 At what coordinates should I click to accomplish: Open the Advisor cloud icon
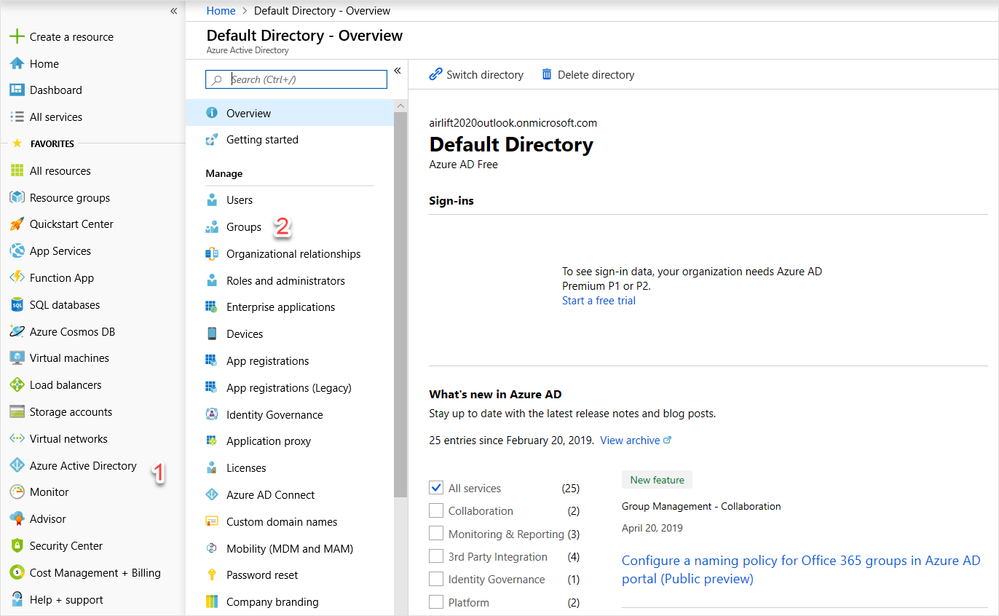pos(17,519)
